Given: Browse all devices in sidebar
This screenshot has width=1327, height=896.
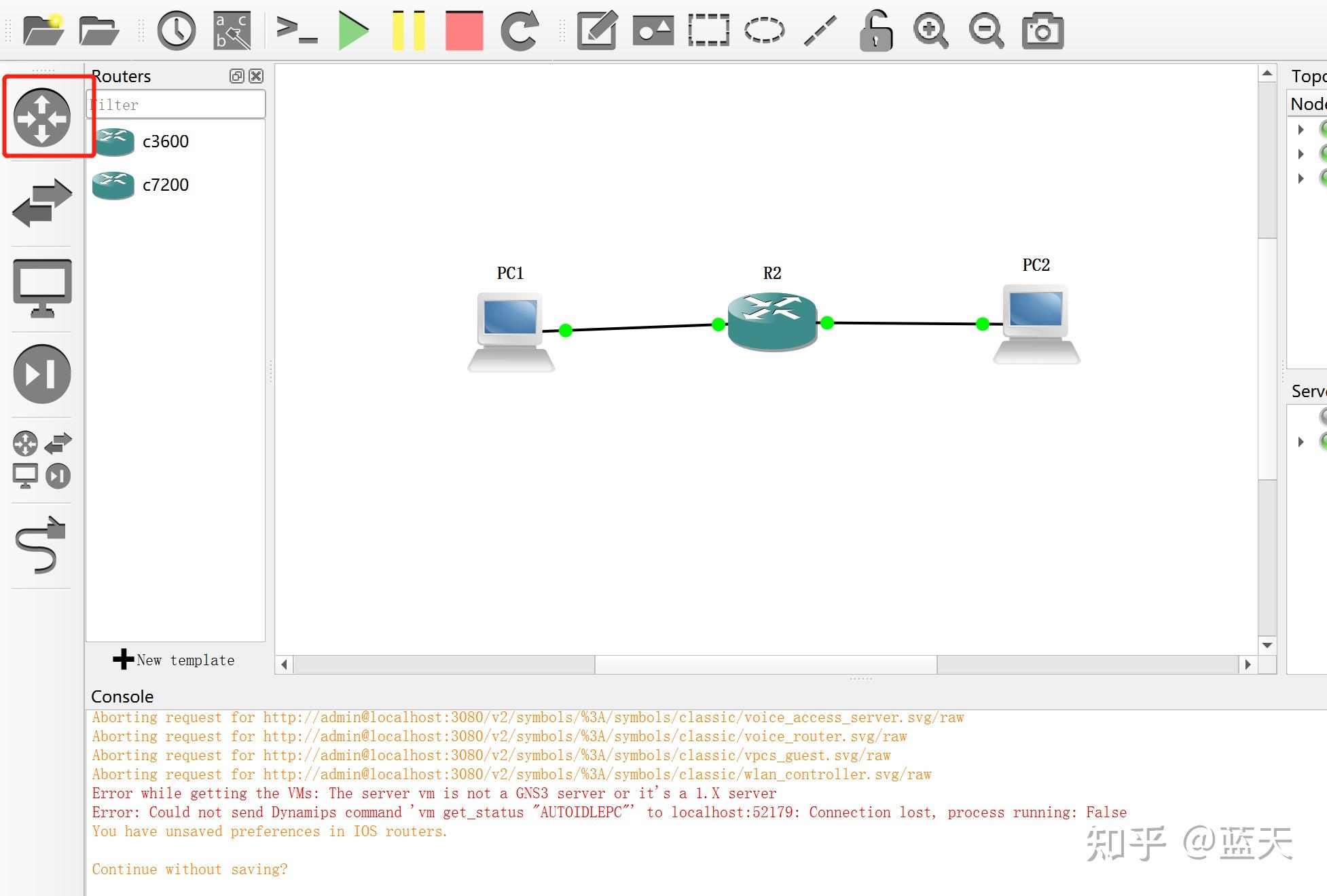Looking at the screenshot, I should click(42, 460).
